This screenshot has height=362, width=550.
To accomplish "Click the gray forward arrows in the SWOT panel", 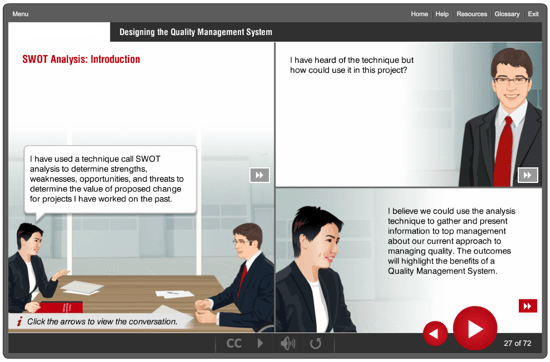I will (x=260, y=175).
